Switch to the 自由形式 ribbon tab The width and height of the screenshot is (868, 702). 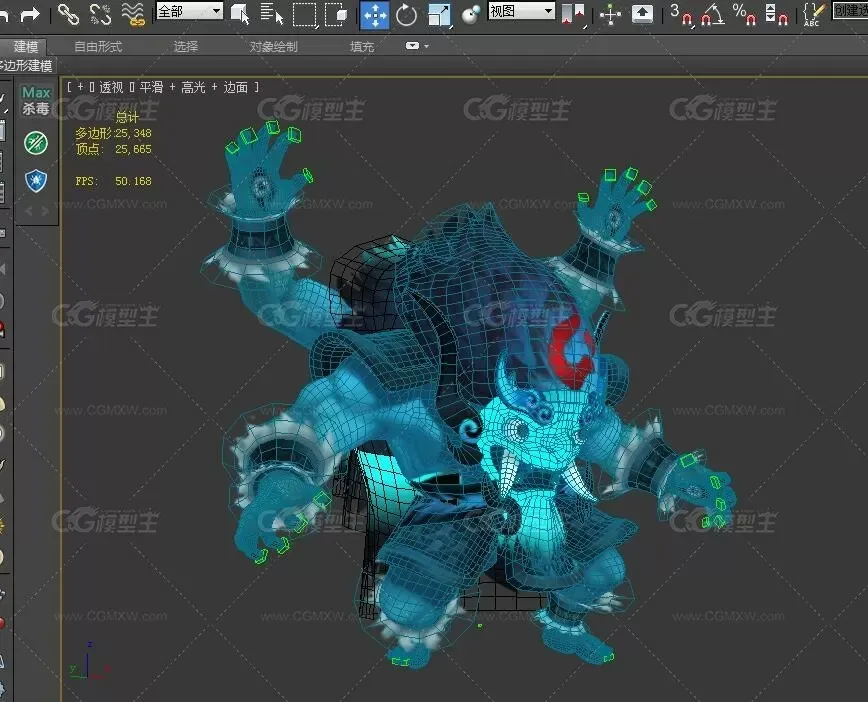click(x=98, y=47)
